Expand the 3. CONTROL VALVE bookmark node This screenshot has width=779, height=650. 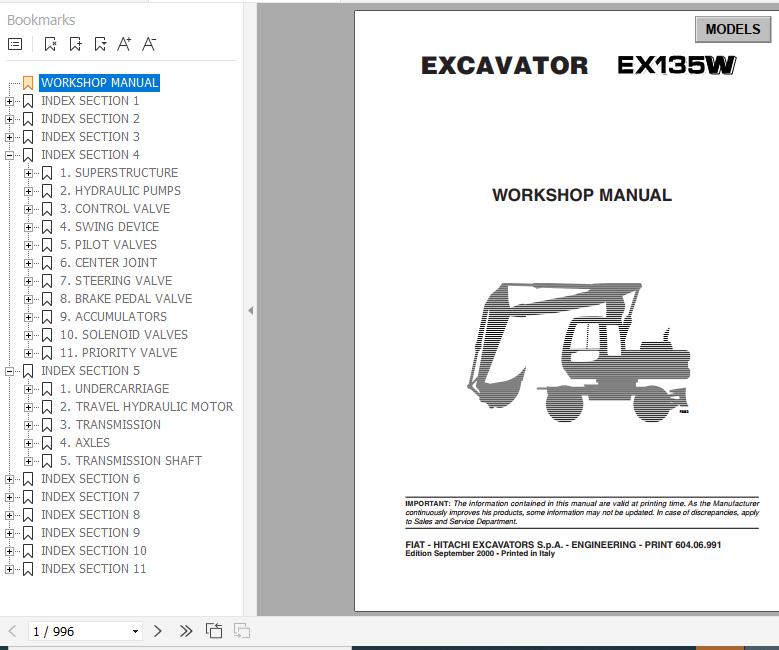click(29, 209)
